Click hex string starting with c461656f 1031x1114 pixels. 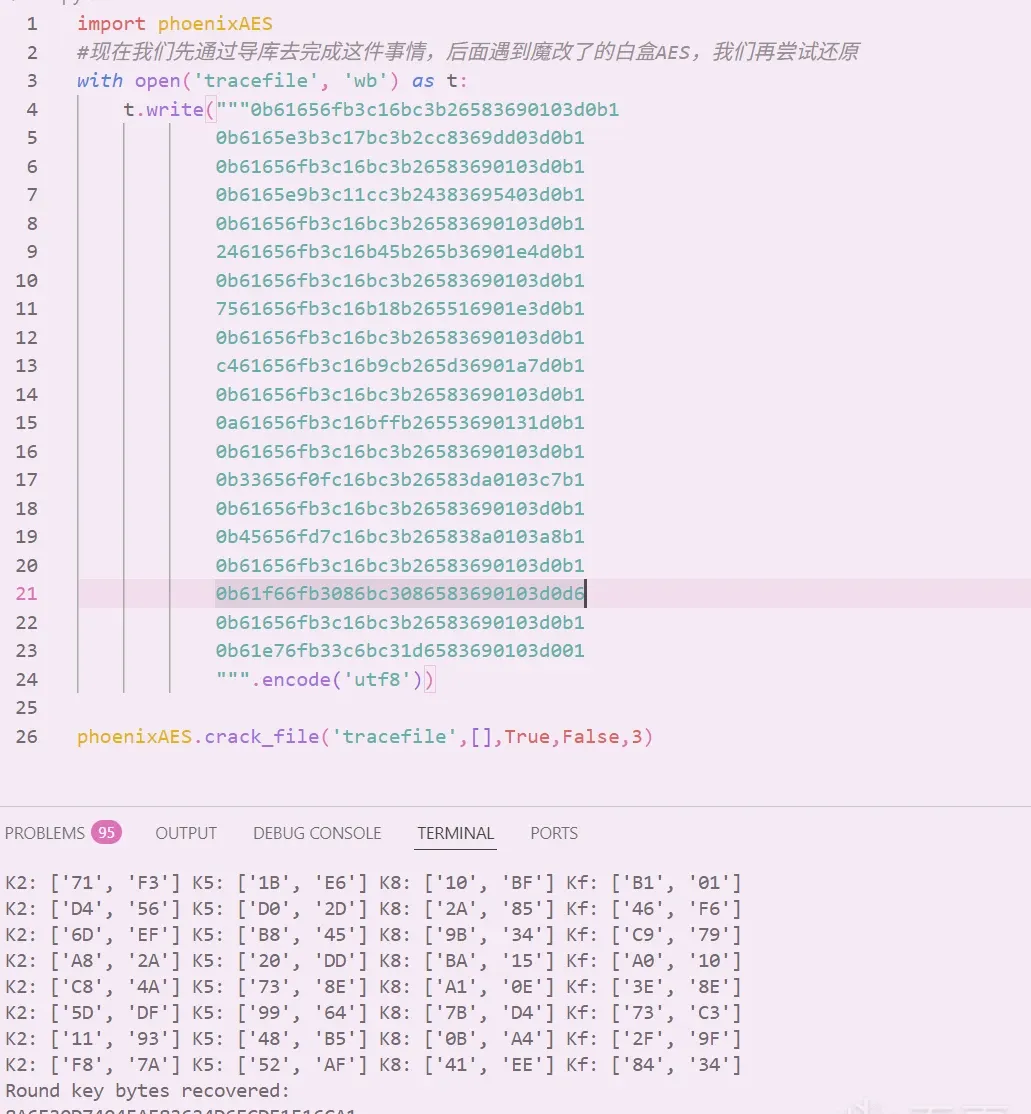400,365
